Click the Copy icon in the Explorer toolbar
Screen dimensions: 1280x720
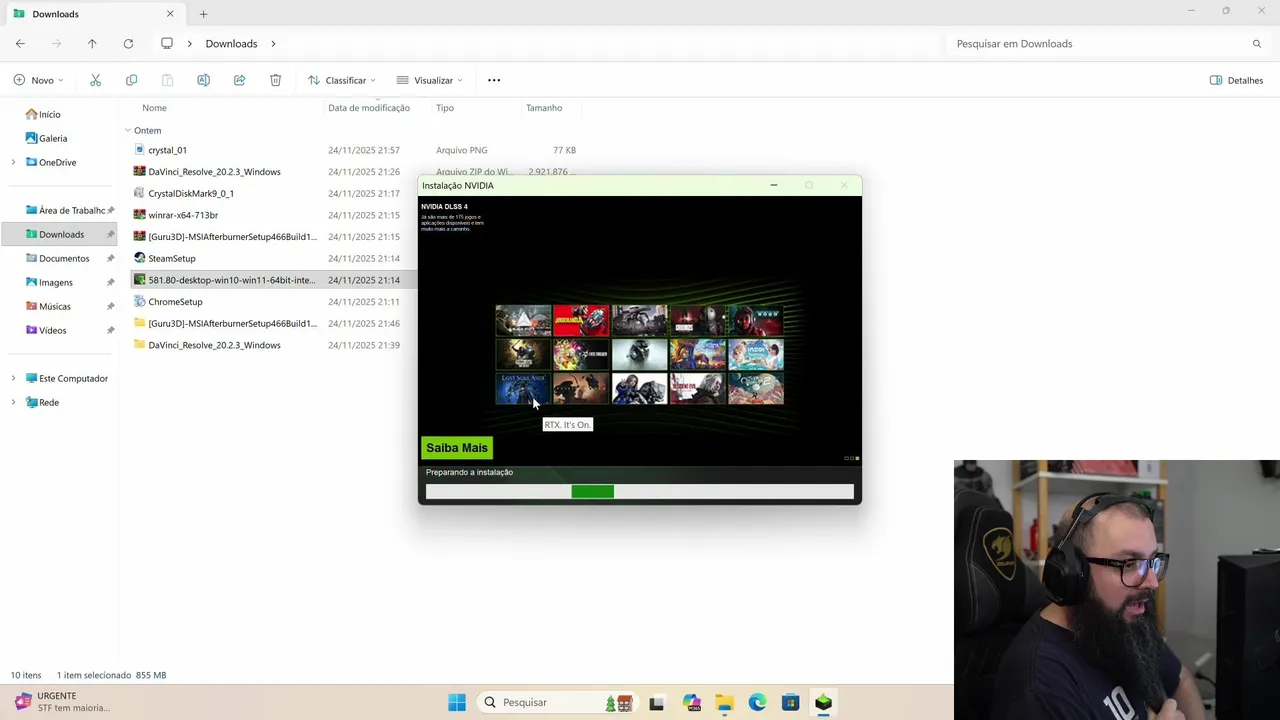click(131, 80)
